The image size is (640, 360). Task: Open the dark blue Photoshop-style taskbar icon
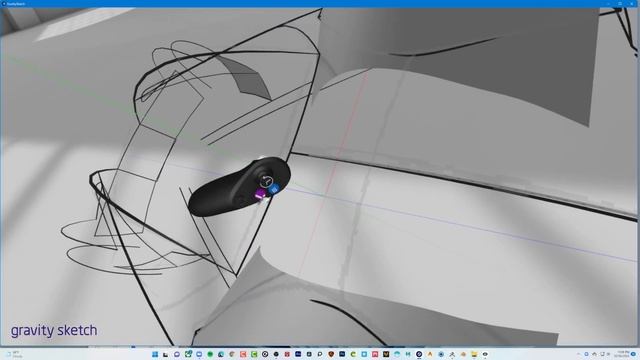point(342,354)
